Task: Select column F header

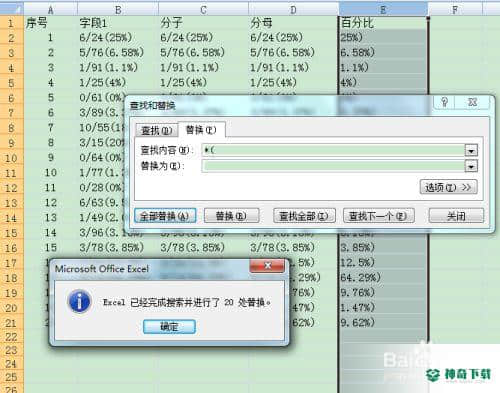Action: coord(455,10)
